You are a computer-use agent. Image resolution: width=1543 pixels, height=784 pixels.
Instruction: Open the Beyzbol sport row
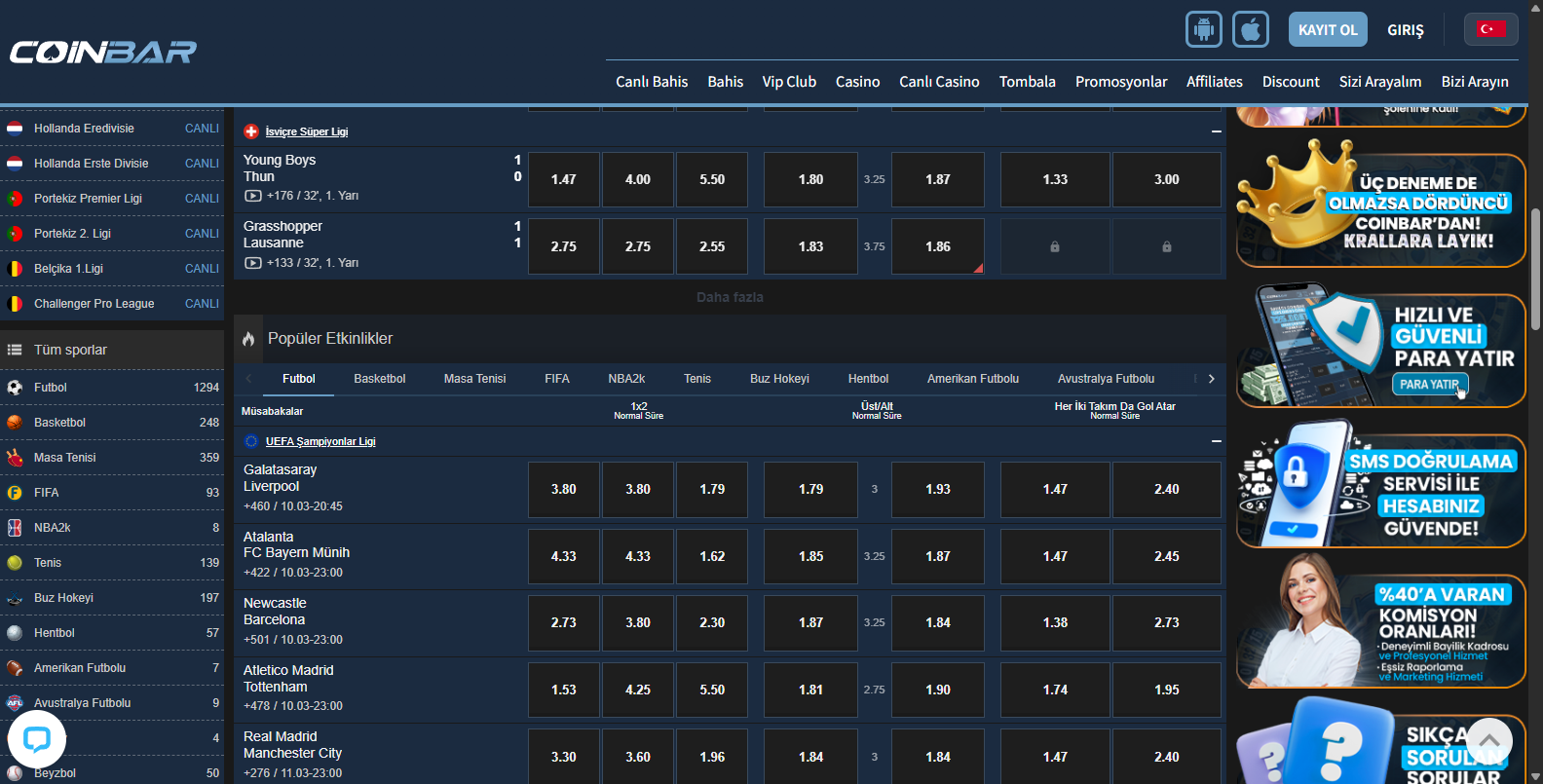(112, 772)
